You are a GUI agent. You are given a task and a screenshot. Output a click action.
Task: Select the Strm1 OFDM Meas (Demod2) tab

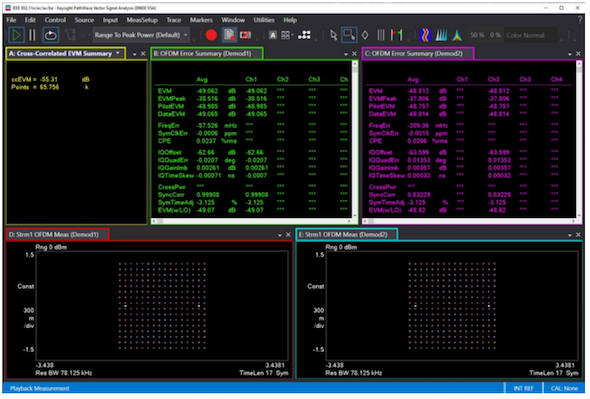point(347,235)
